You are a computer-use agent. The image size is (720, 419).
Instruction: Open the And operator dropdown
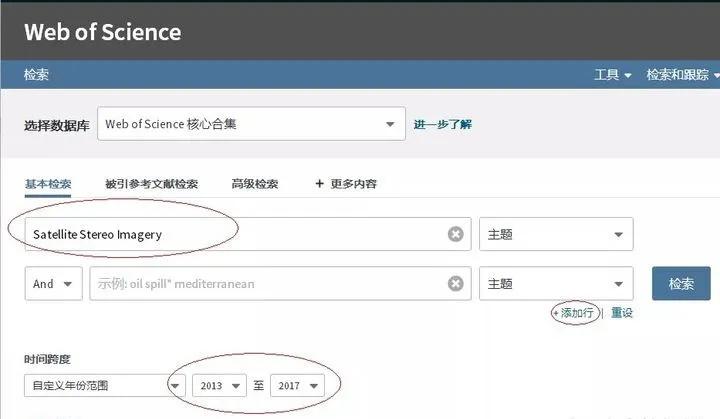(x=54, y=283)
